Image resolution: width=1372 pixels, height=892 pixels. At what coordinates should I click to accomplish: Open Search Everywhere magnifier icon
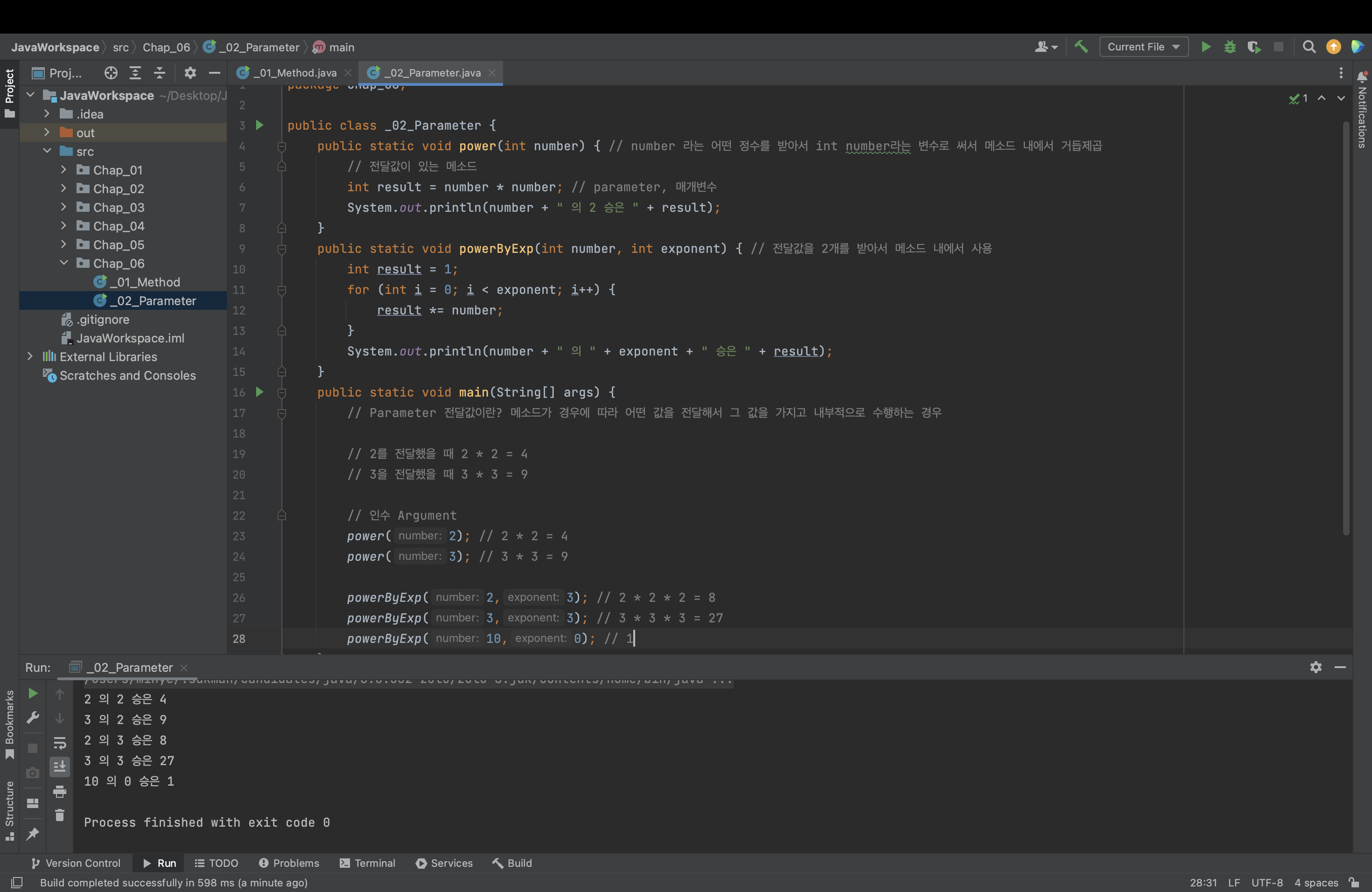[x=1309, y=47]
